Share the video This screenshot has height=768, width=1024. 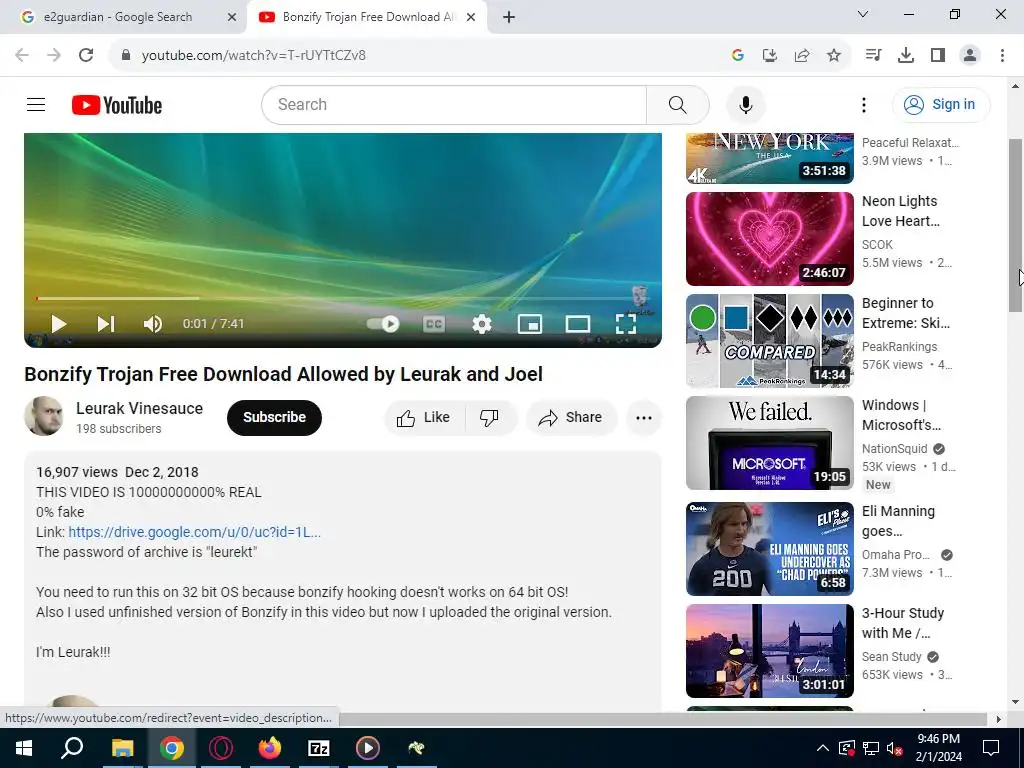(571, 418)
